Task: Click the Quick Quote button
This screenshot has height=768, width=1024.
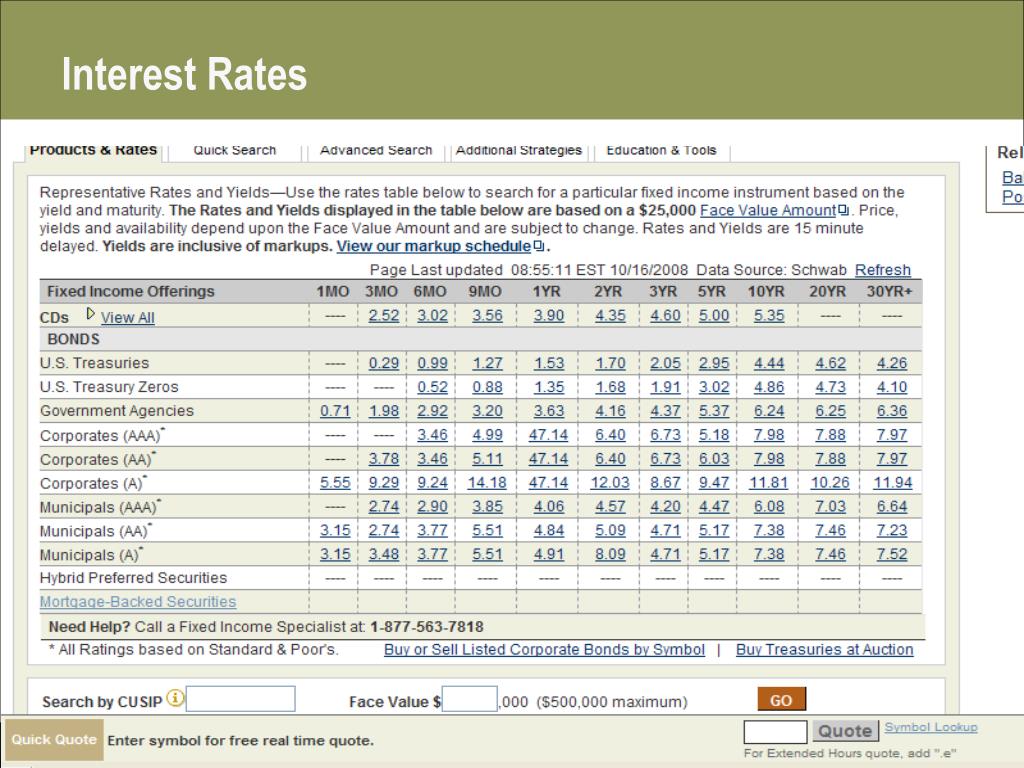Action: pos(54,739)
